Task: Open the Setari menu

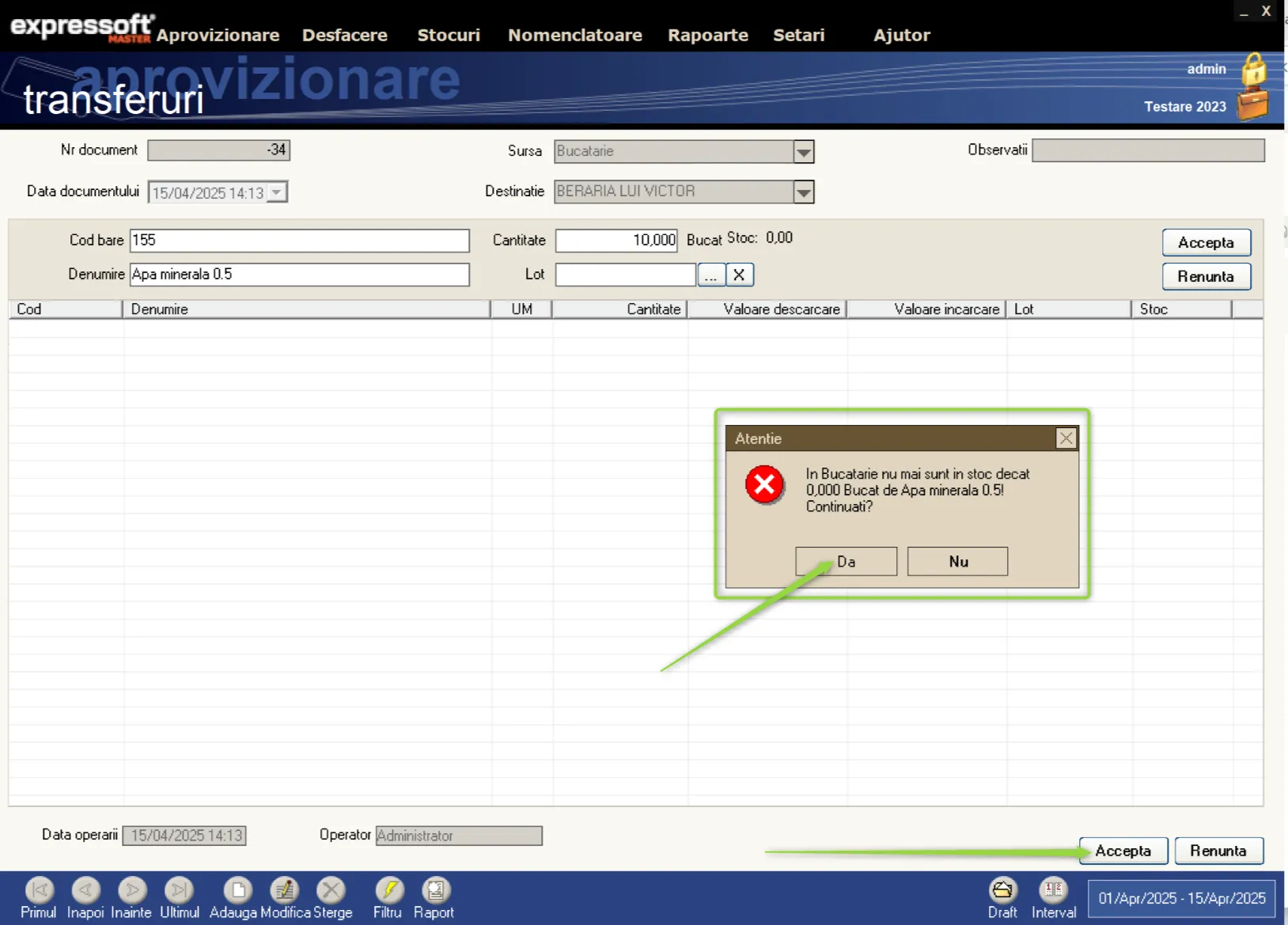Action: 799,35
